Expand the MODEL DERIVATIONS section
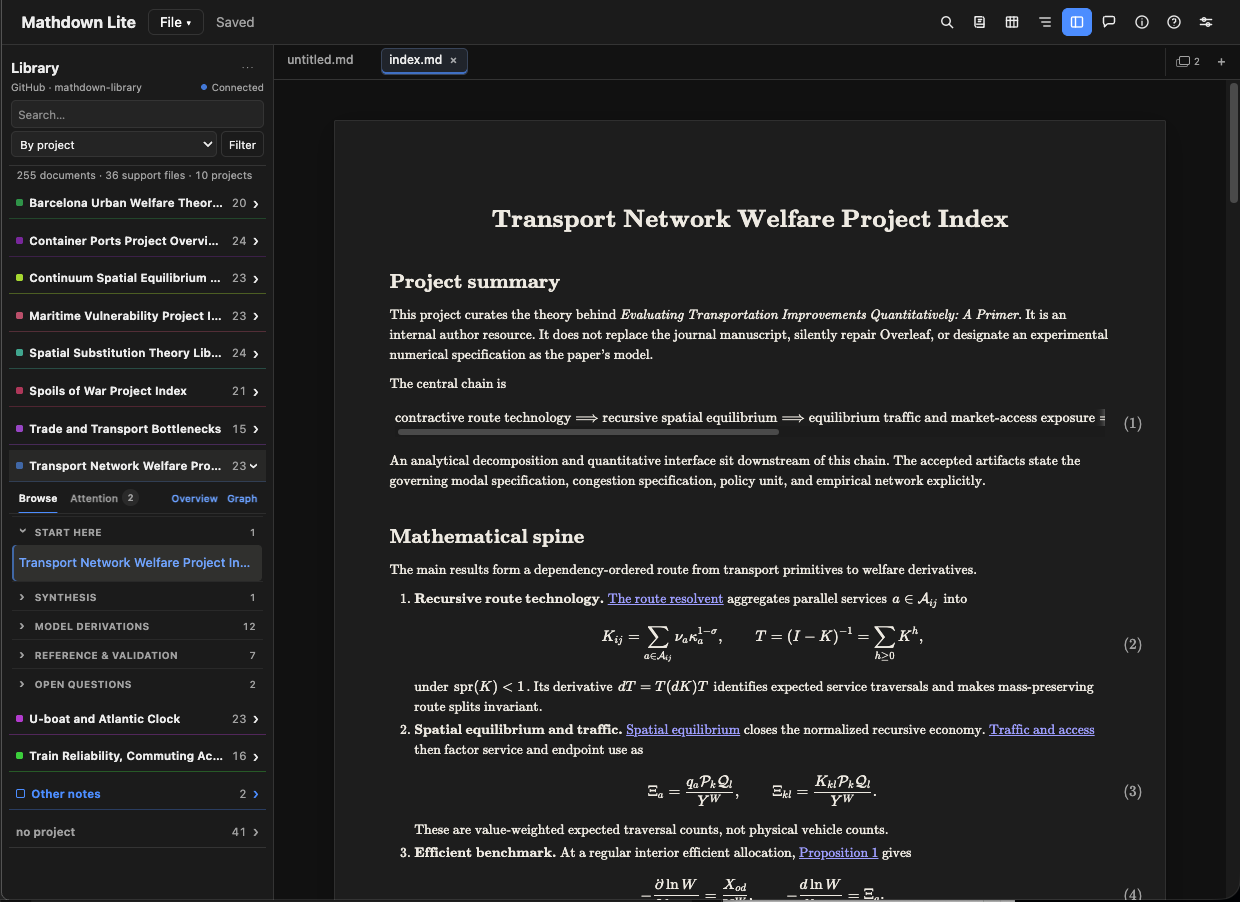1240x902 pixels. [137, 626]
